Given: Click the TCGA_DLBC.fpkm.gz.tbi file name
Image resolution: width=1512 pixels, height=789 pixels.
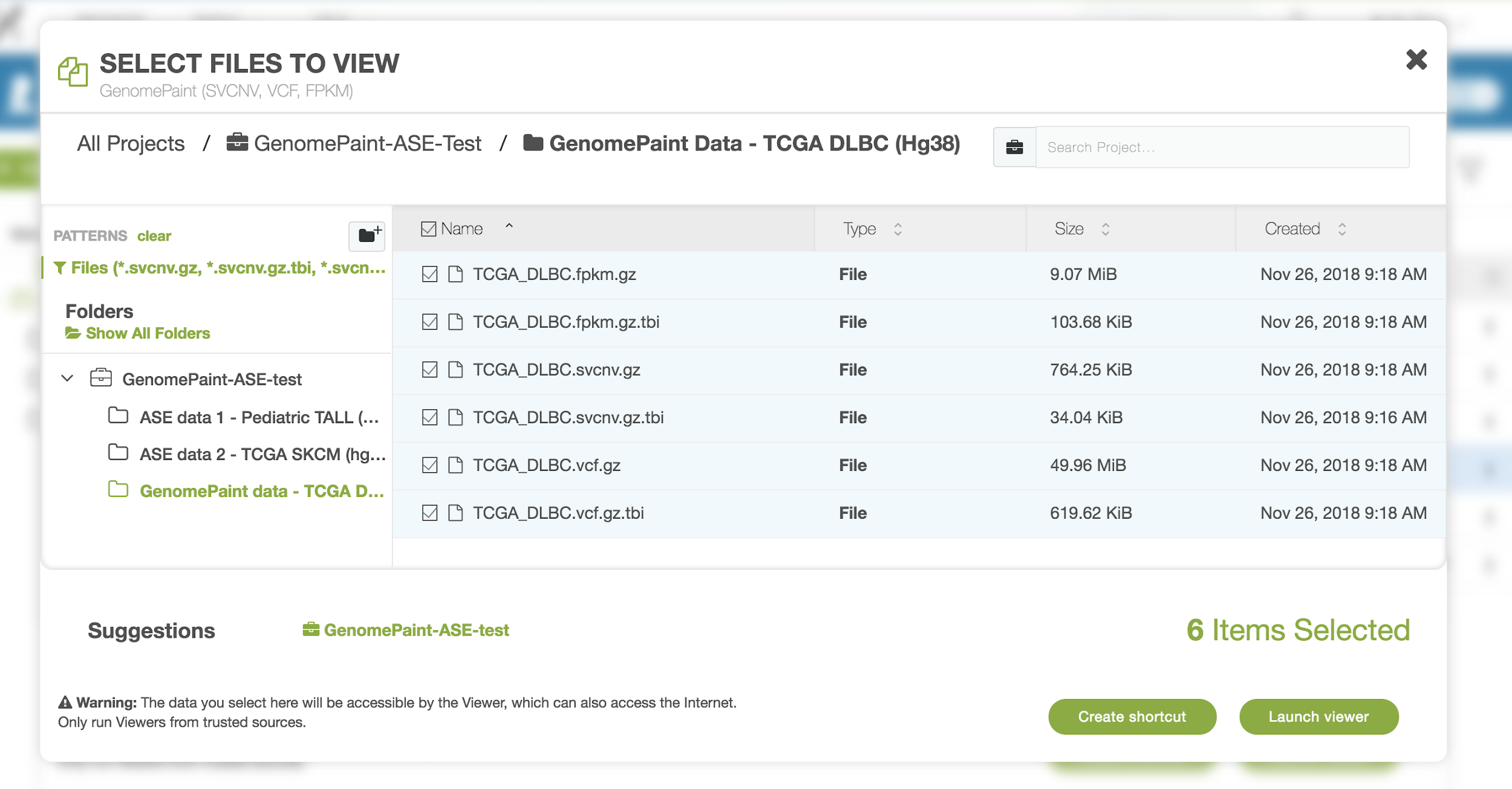Looking at the screenshot, I should tap(566, 322).
